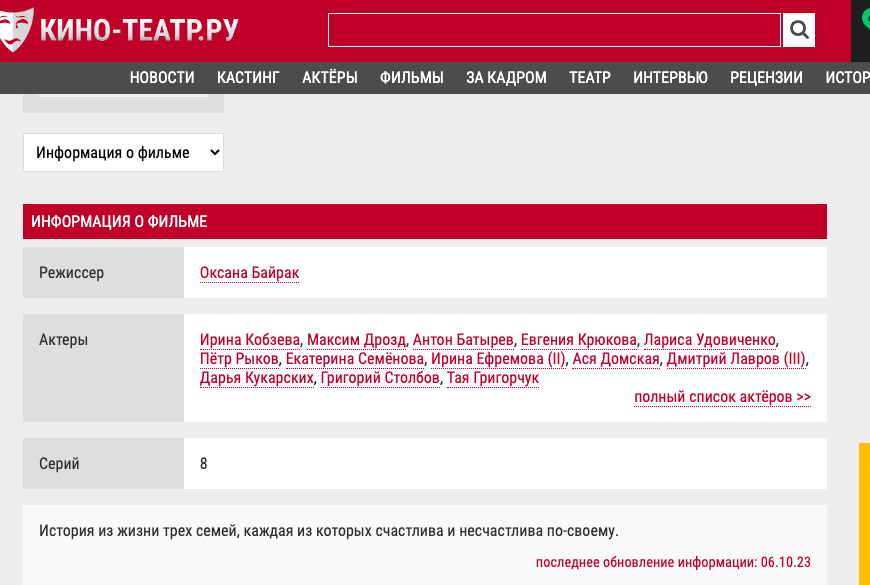Open the «За кадром» section
Viewport: 870px width, 585px height.
point(506,78)
